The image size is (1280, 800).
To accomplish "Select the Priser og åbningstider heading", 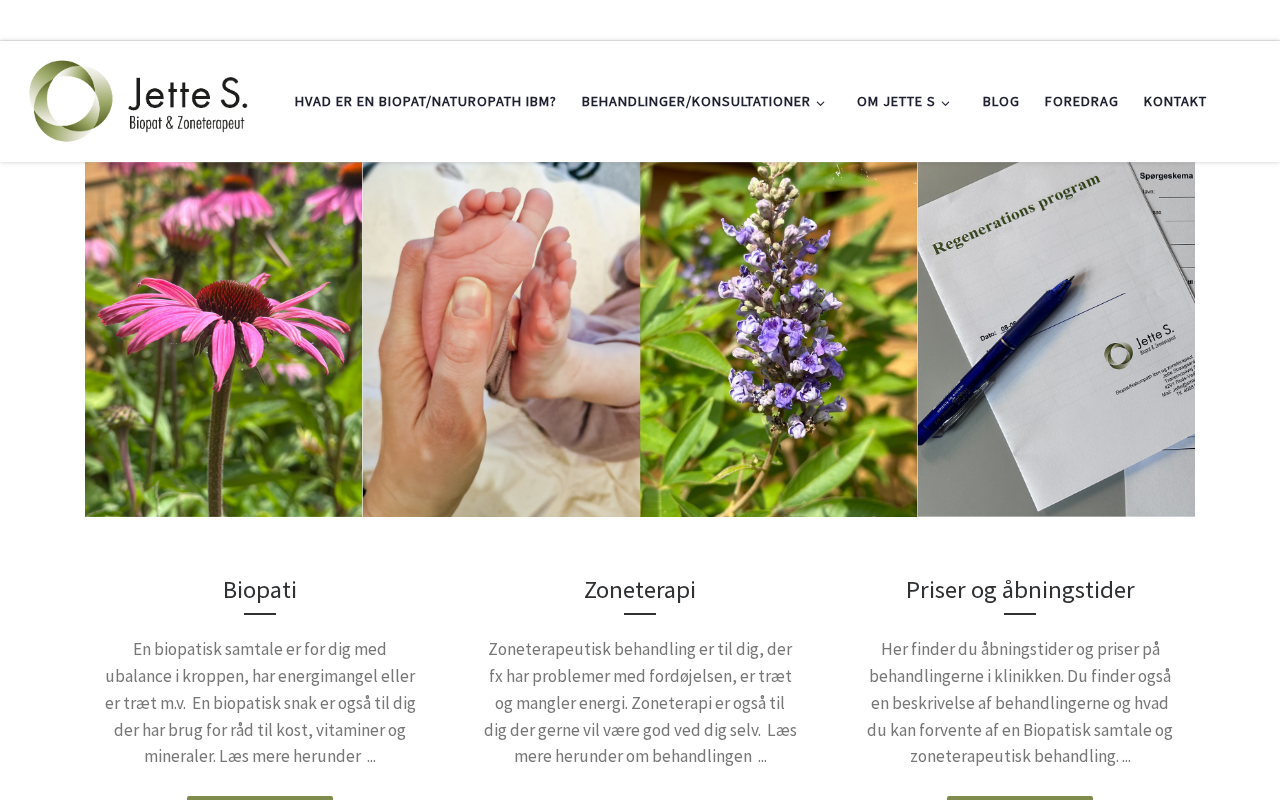I will point(1020,590).
